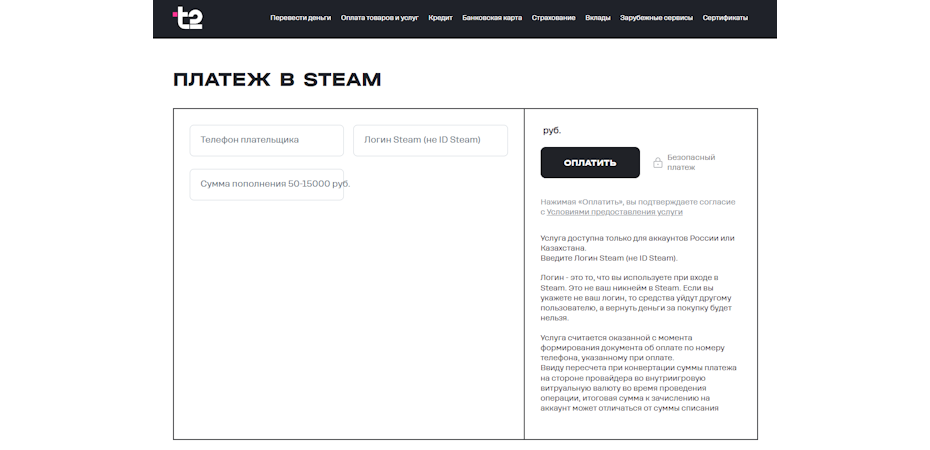Open Зарубежные сервисы in top menu
This screenshot has width=930, height=450.
click(656, 18)
